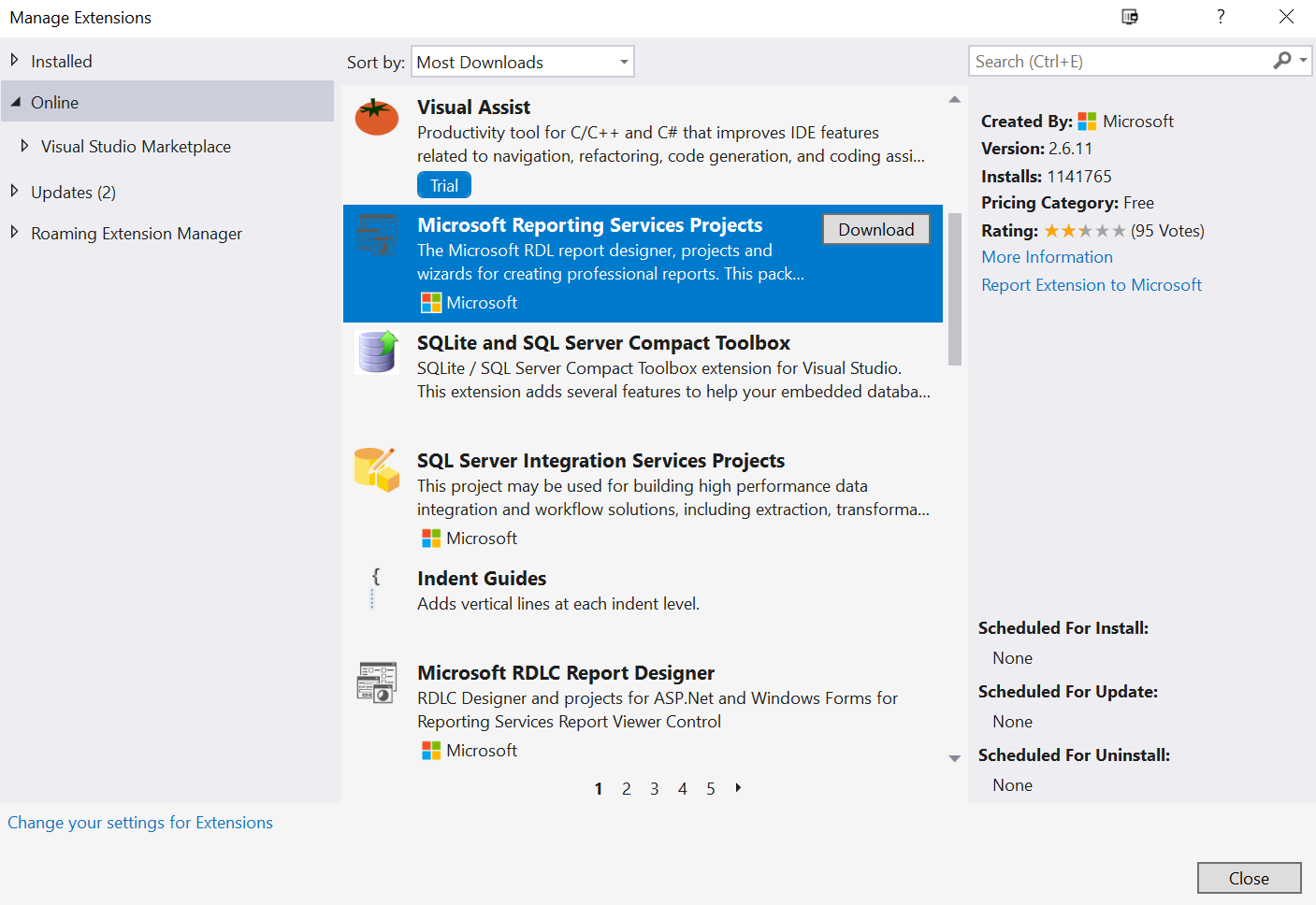This screenshot has height=905, width=1316.
Task: Open the More Information link
Action: (1047, 257)
